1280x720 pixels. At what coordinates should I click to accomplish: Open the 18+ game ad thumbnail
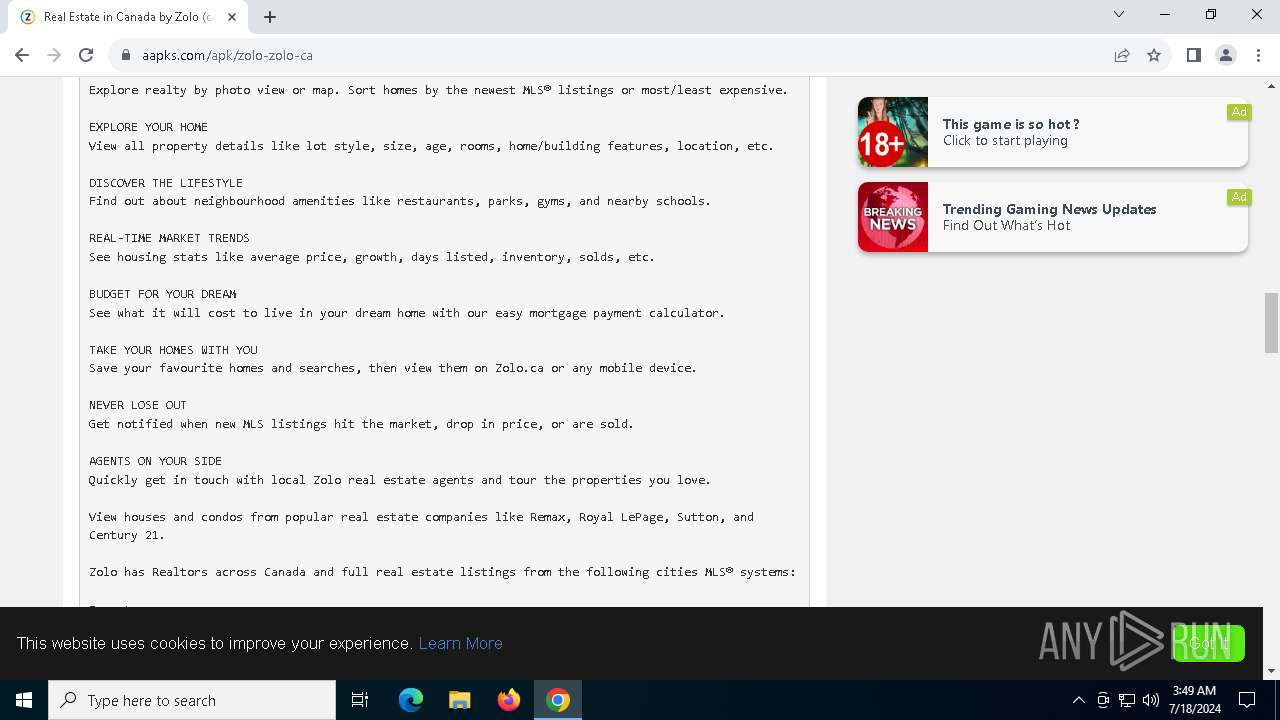tap(893, 132)
